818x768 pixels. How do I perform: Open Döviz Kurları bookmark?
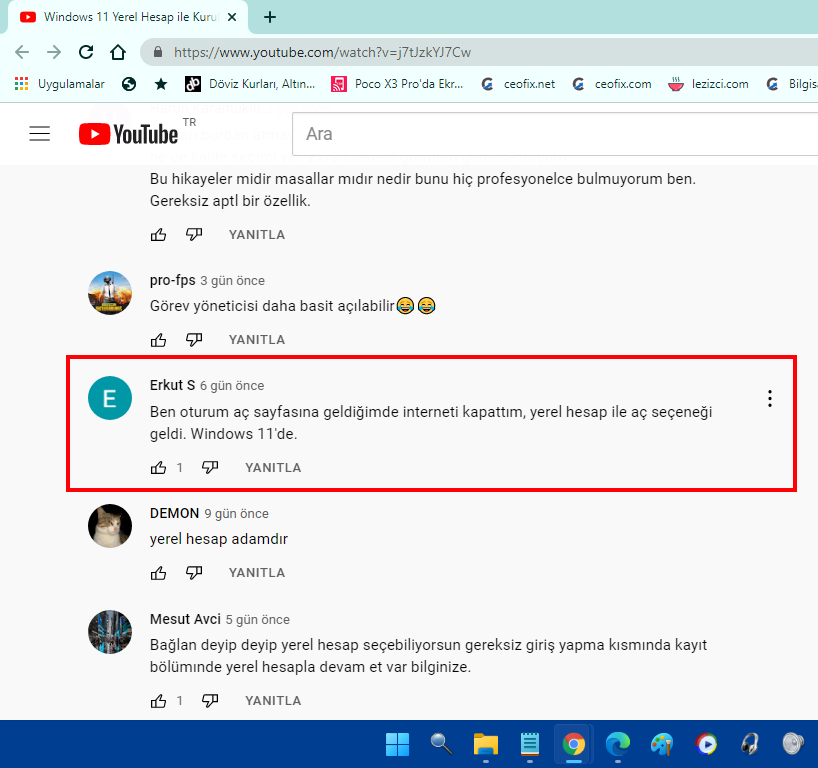[x=250, y=84]
